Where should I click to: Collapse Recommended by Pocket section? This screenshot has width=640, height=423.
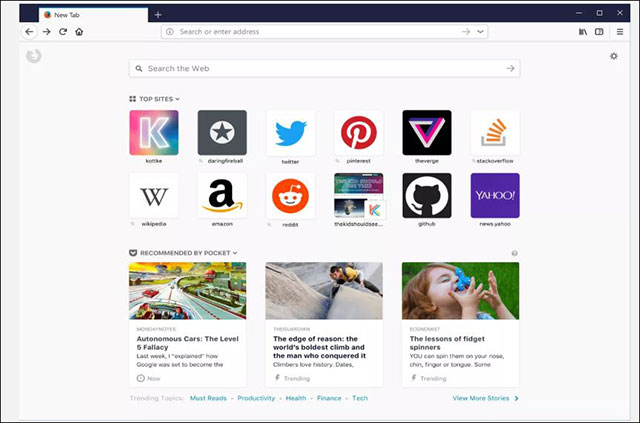pos(183,253)
